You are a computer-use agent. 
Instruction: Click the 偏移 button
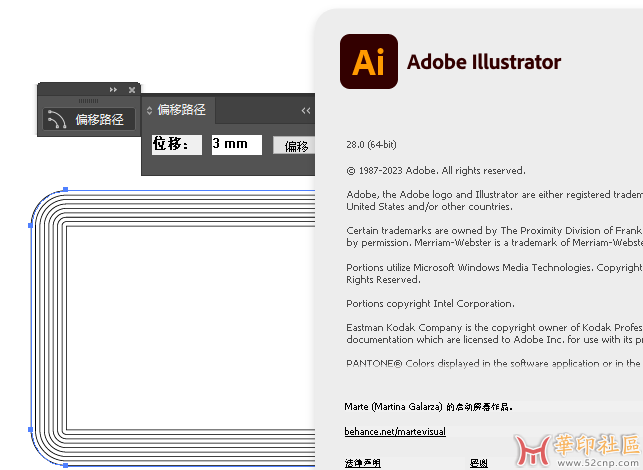[295, 146]
